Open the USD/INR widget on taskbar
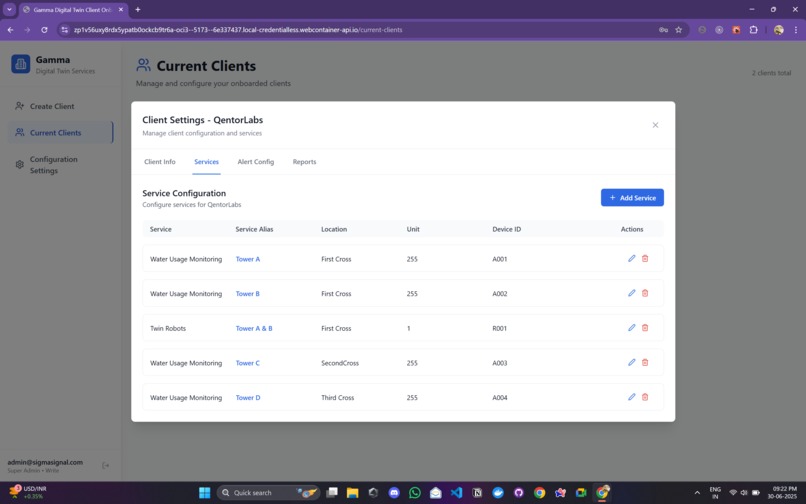Viewport: 806px width, 504px height. [x=28, y=492]
